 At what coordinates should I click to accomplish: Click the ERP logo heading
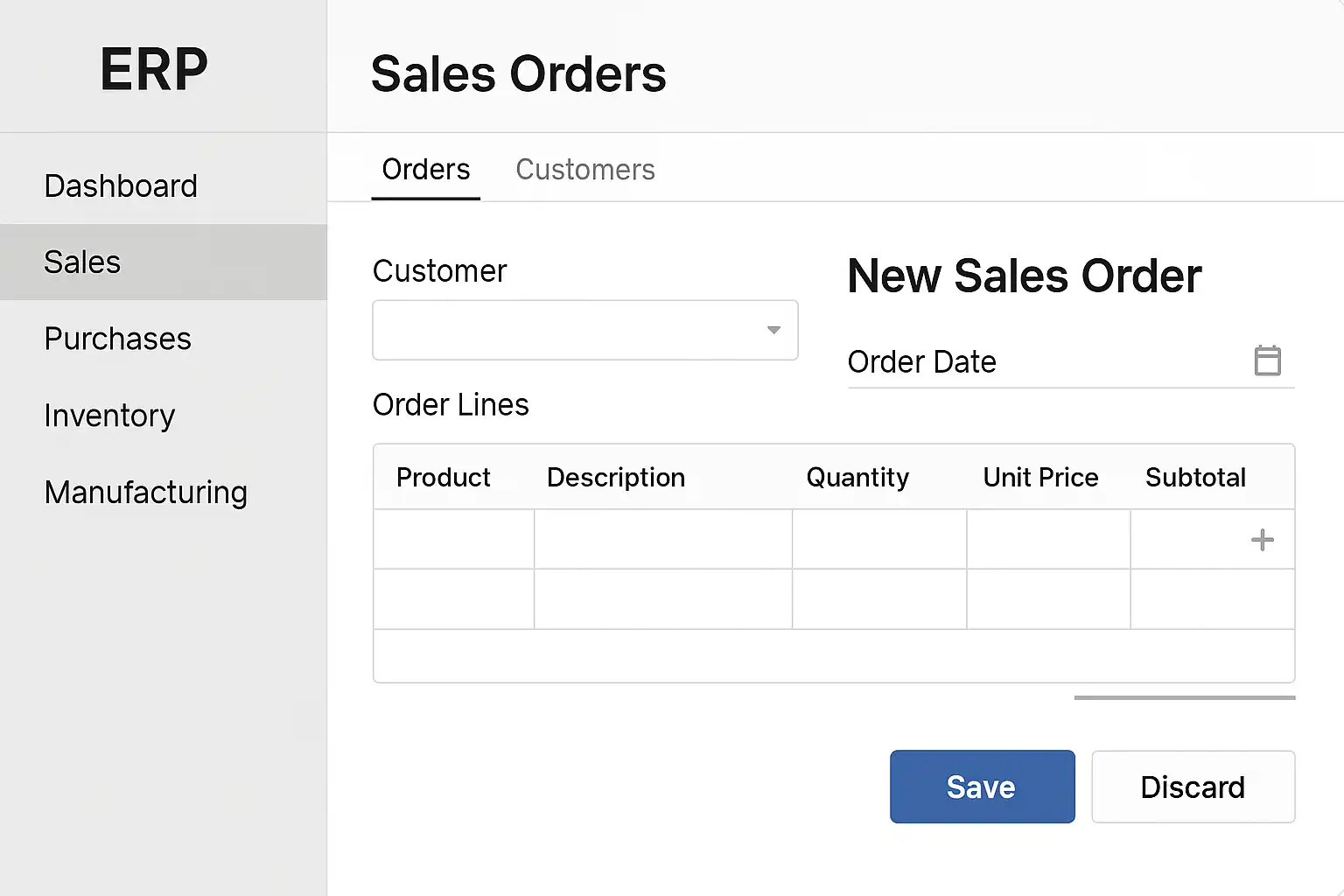coord(154,69)
